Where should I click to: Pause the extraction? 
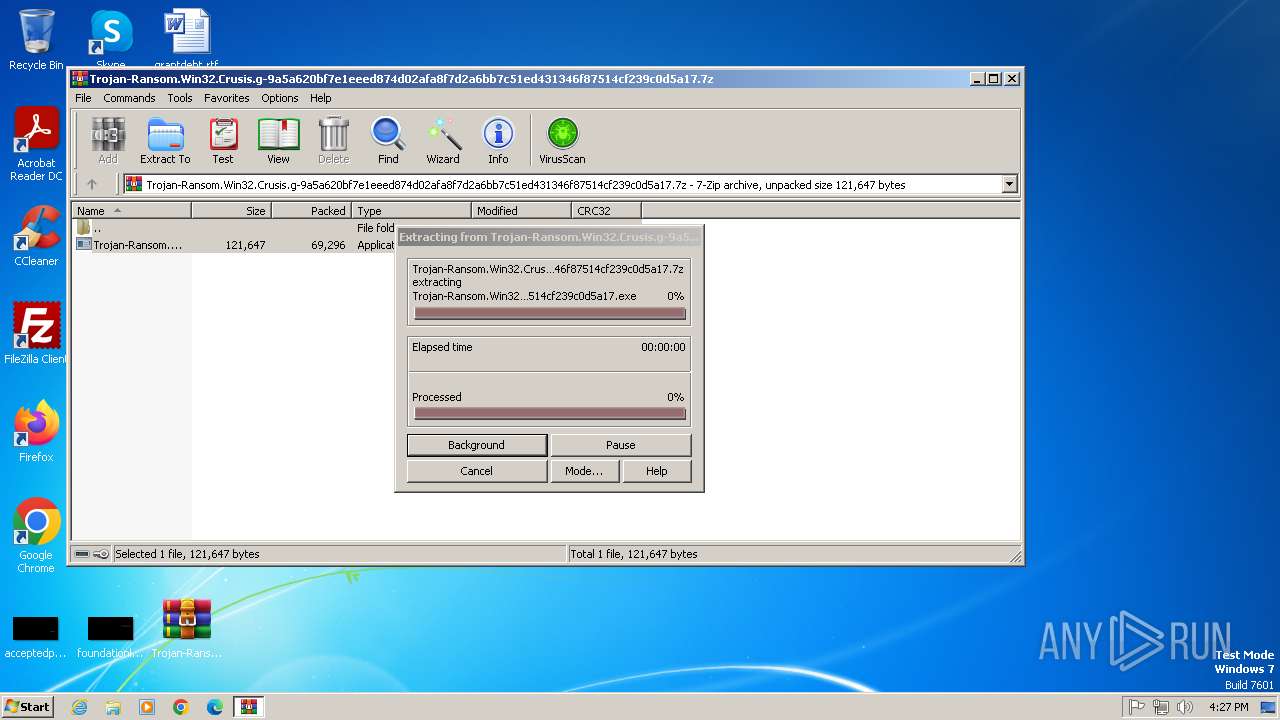pyautogui.click(x=621, y=445)
